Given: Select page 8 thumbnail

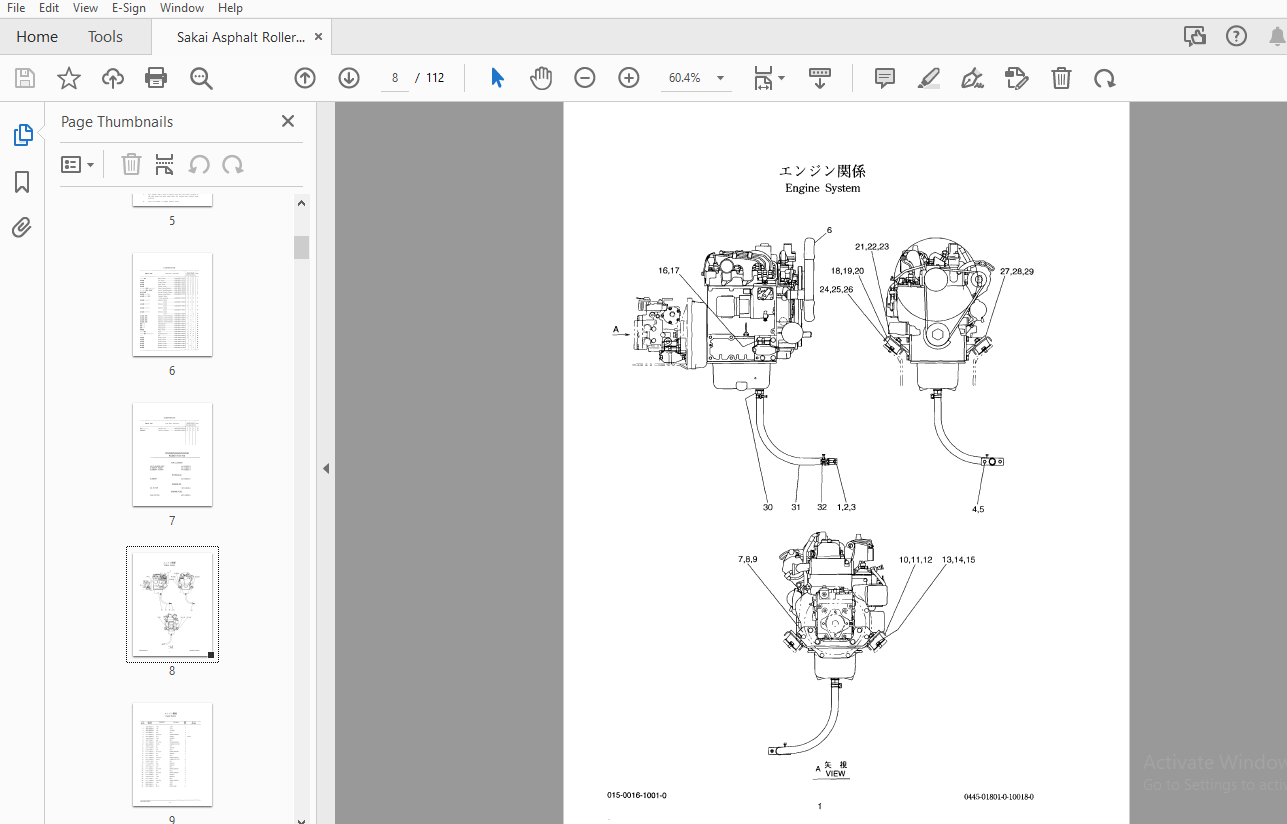Looking at the screenshot, I should point(172,604).
